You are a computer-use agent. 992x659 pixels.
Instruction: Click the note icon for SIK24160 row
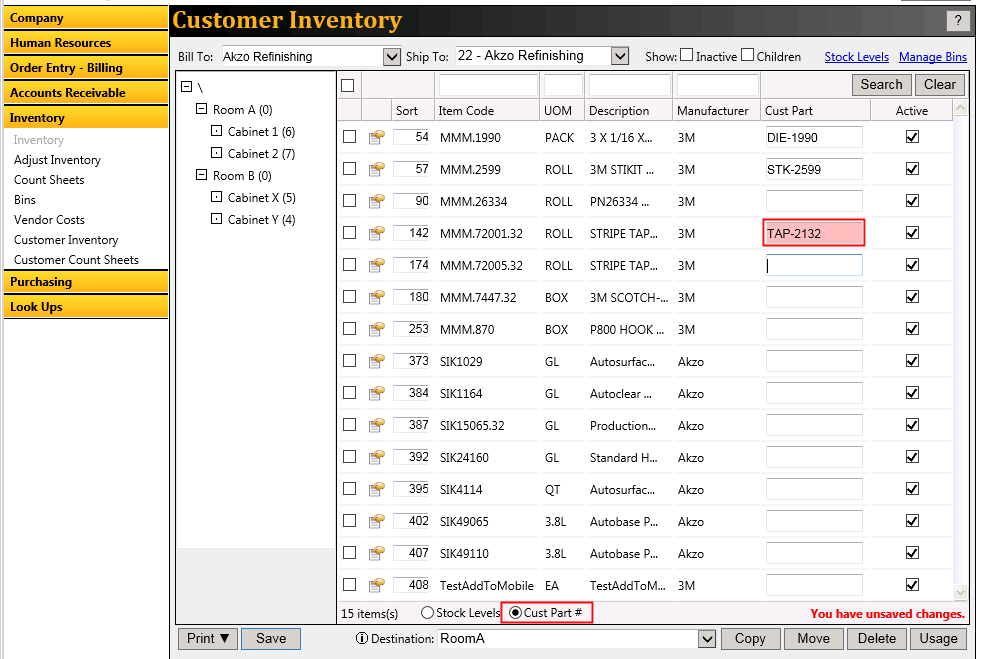tap(377, 457)
